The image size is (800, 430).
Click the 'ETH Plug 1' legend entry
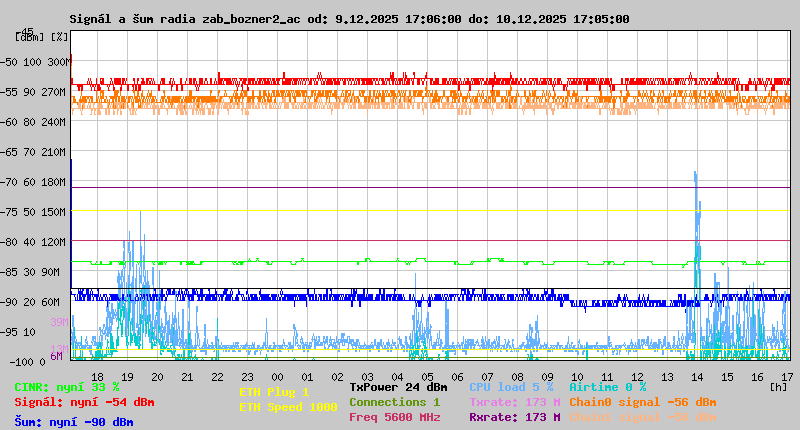274,392
